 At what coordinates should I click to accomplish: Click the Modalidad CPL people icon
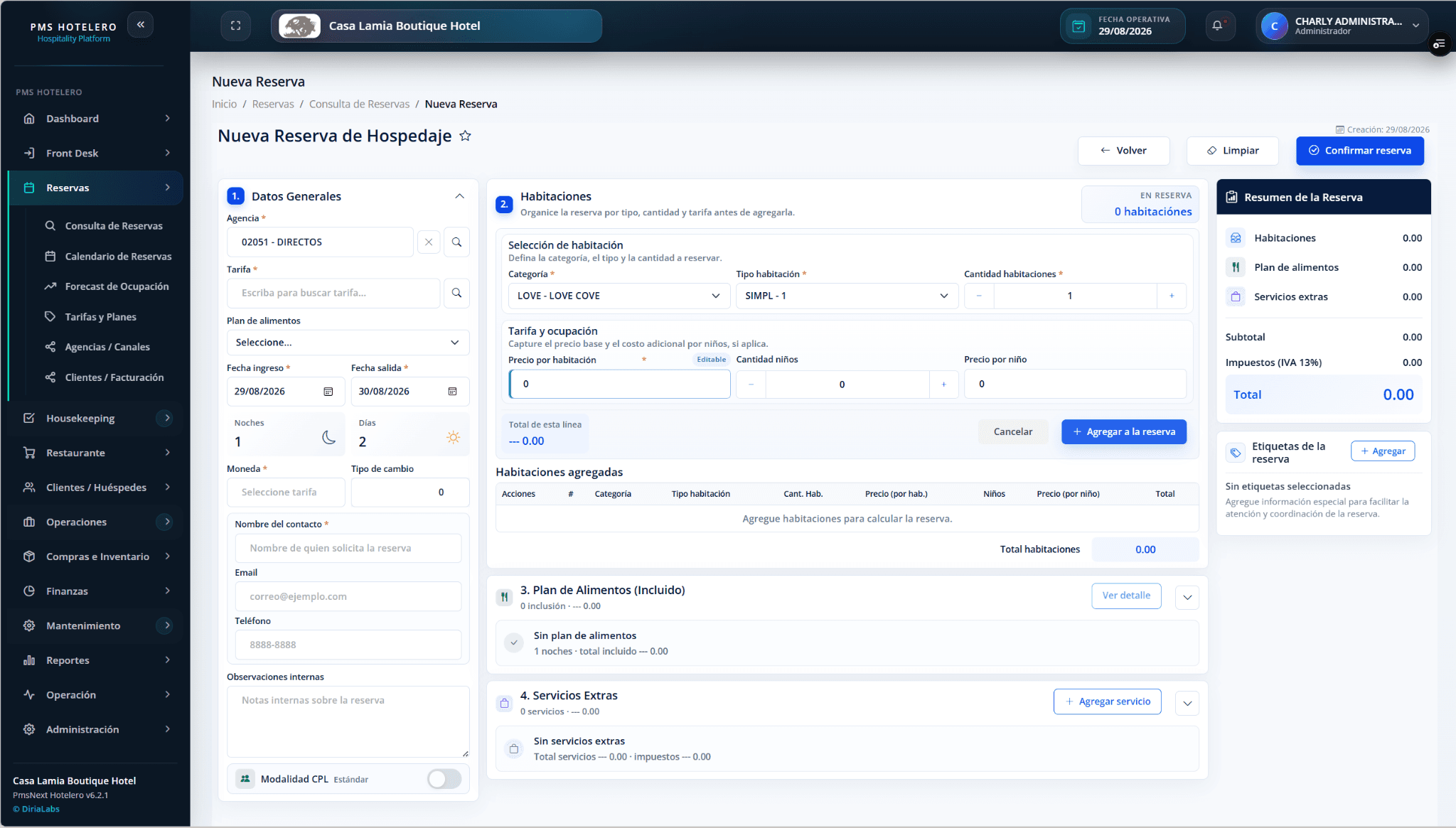pyautogui.click(x=245, y=779)
